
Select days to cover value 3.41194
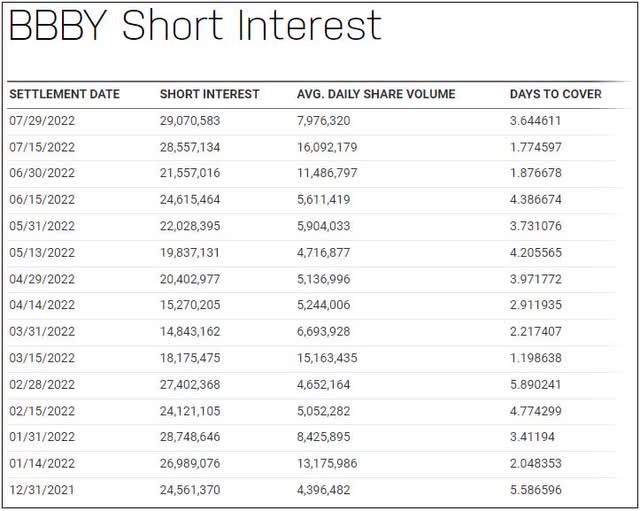tap(537, 438)
